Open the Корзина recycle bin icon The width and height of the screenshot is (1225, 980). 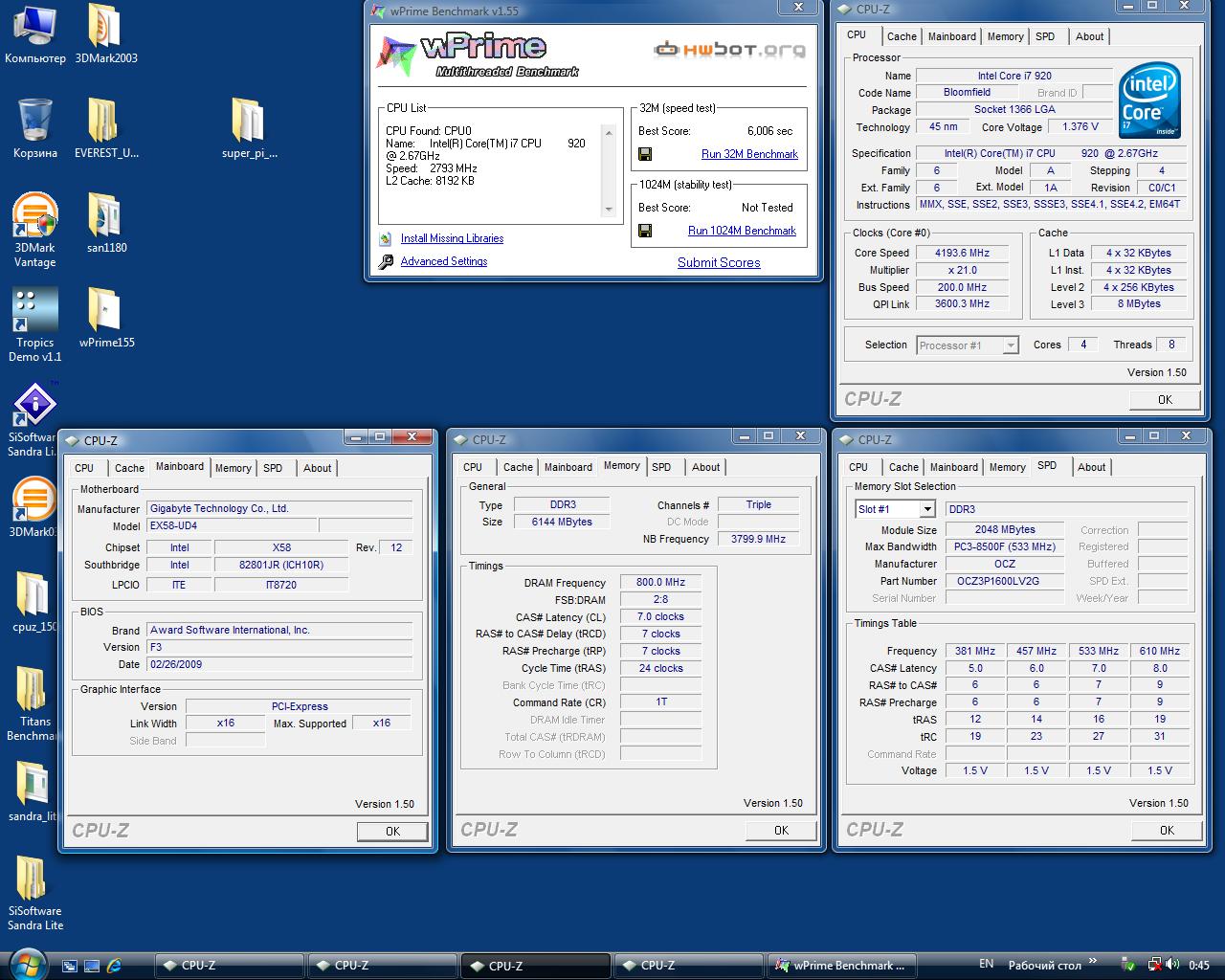click(34, 129)
